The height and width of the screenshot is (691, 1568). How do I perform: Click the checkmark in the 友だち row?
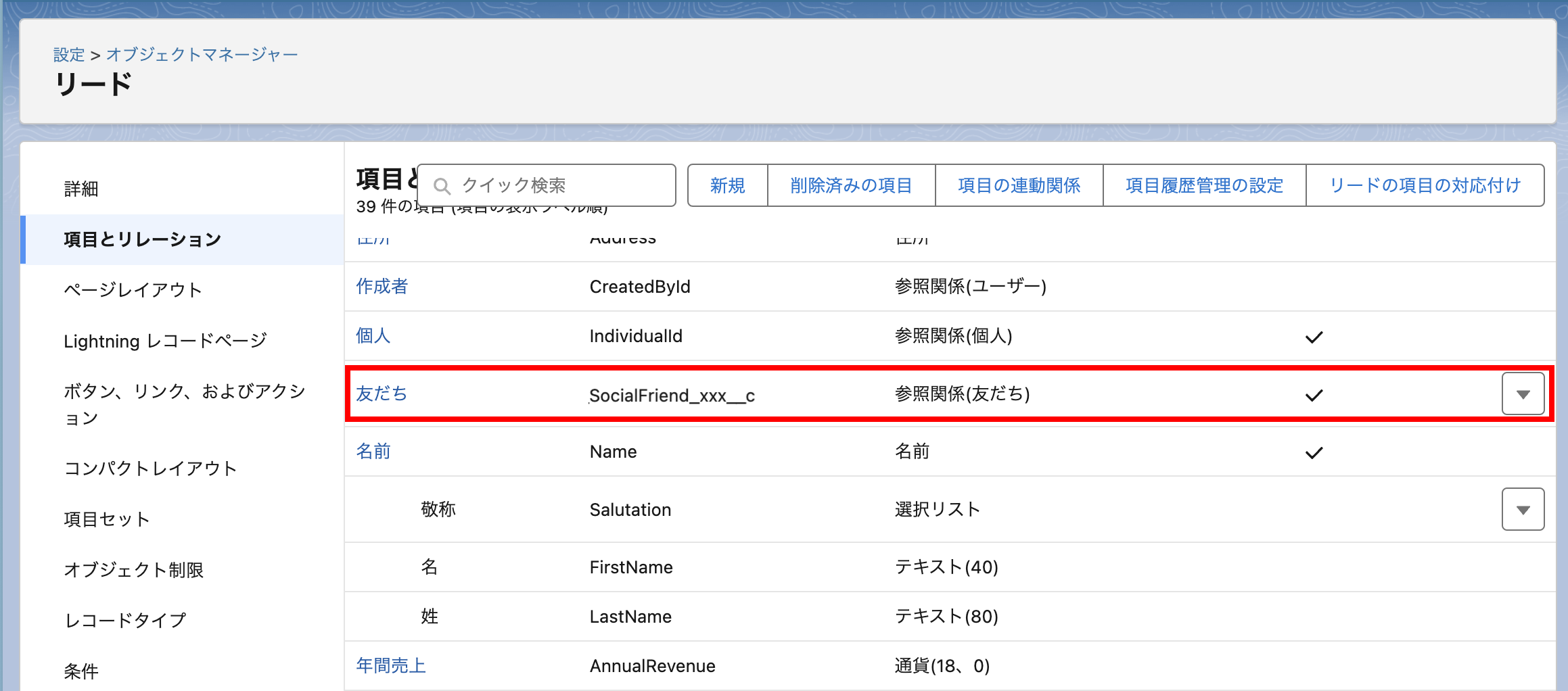coord(1314,395)
